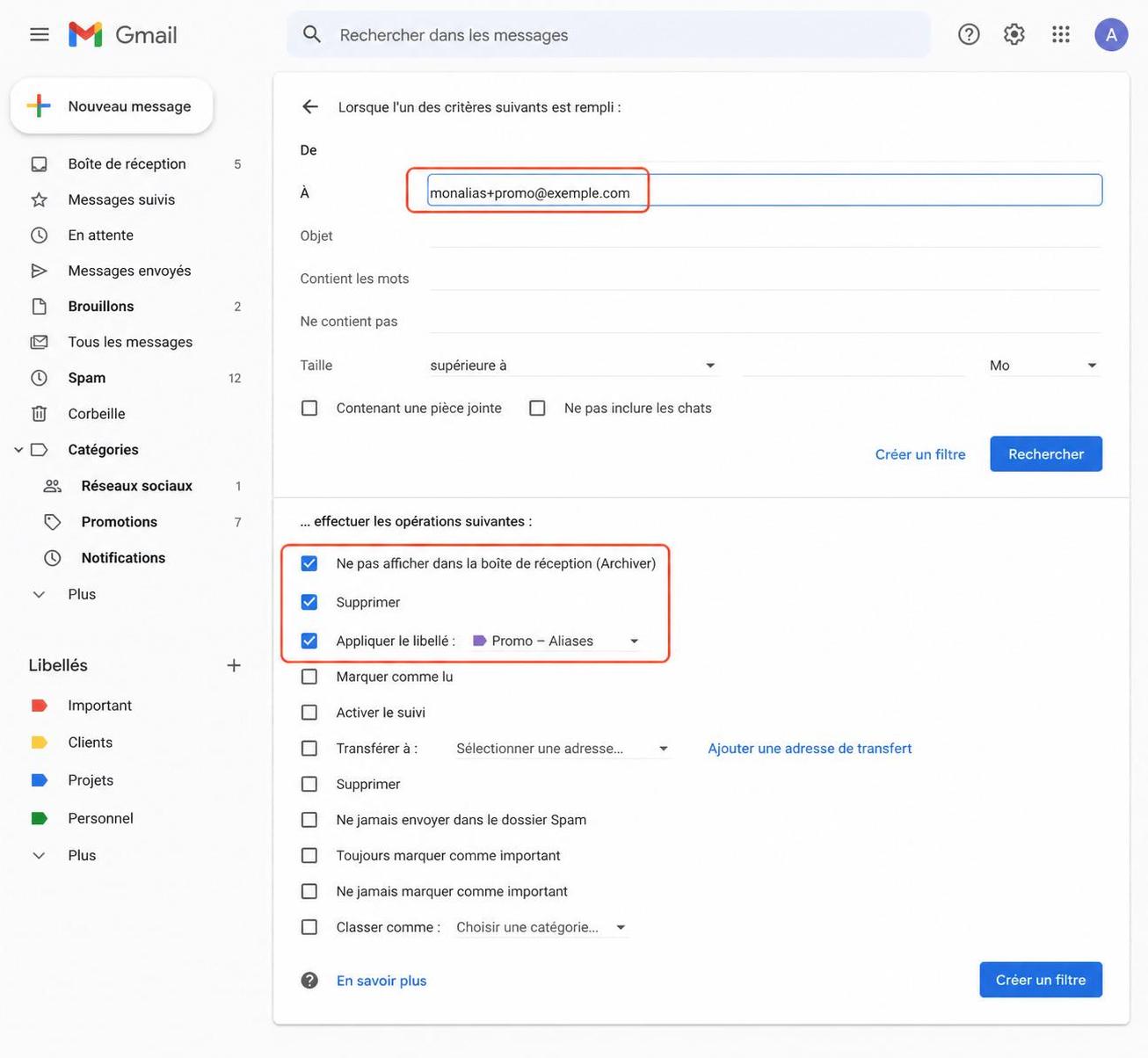The image size is (1148, 1058).
Task: Open the main menu hamburger icon
Action: pos(40,35)
